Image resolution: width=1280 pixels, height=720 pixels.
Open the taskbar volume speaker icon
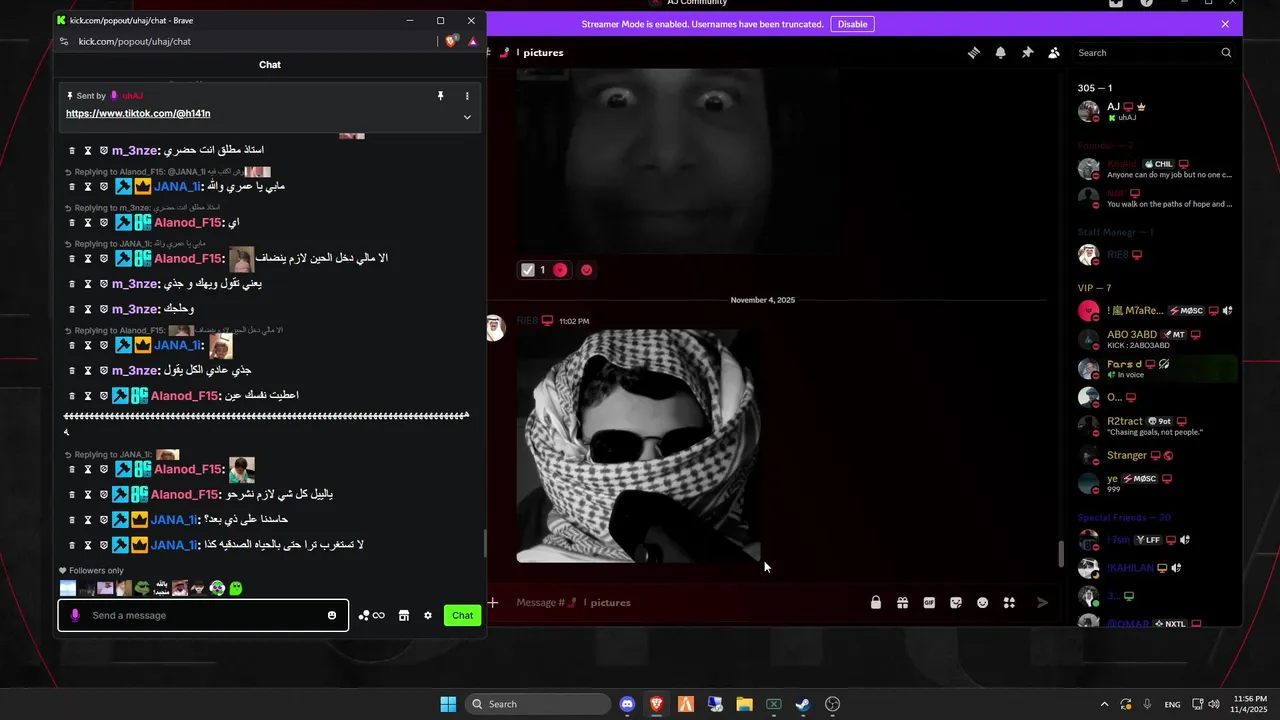tap(1214, 704)
